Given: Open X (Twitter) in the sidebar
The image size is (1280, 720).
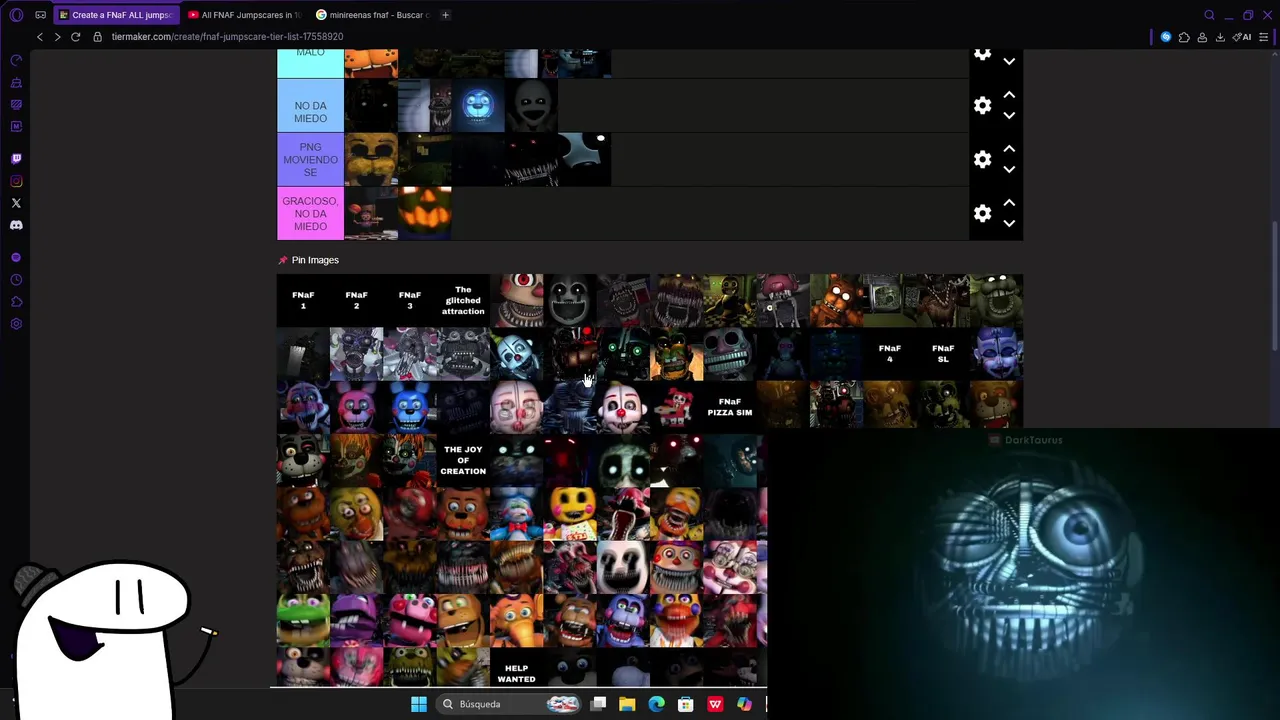Looking at the screenshot, I should point(16,203).
